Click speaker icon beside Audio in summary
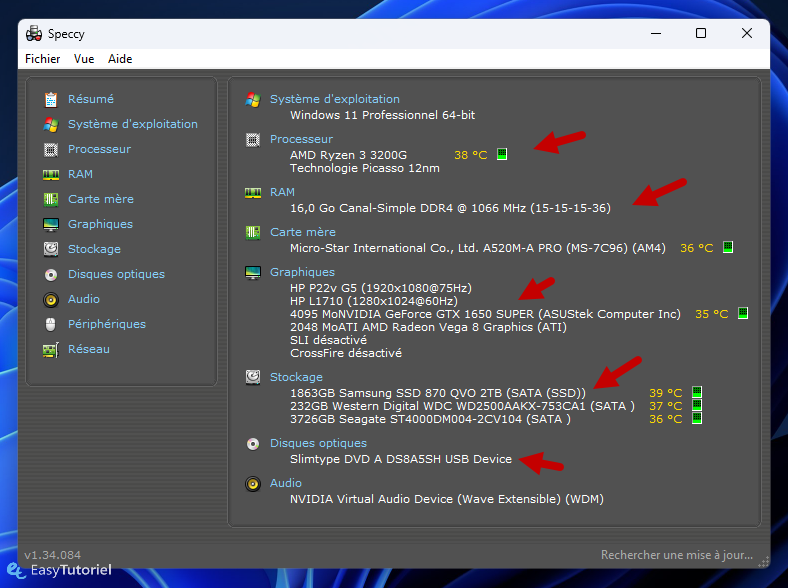Screen dimensions: 788x588 253,484
